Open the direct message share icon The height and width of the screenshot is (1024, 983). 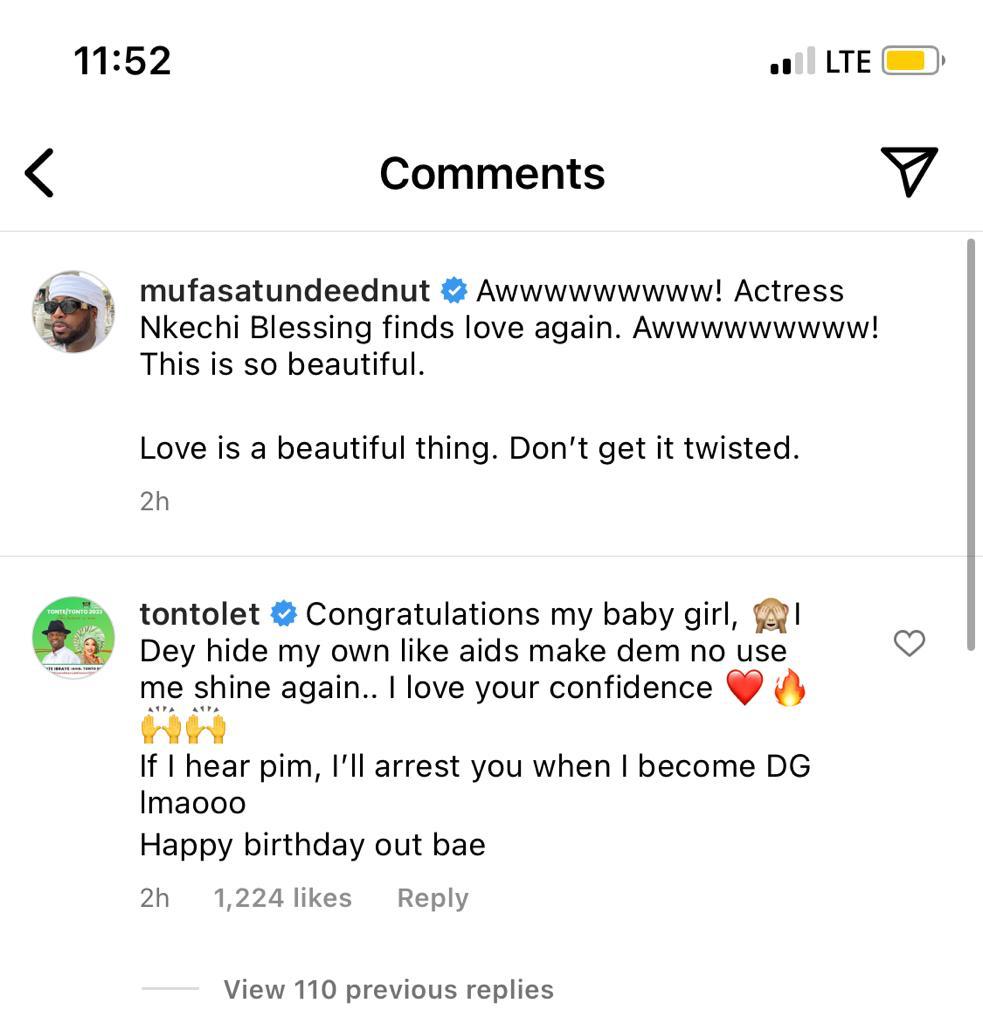[908, 171]
